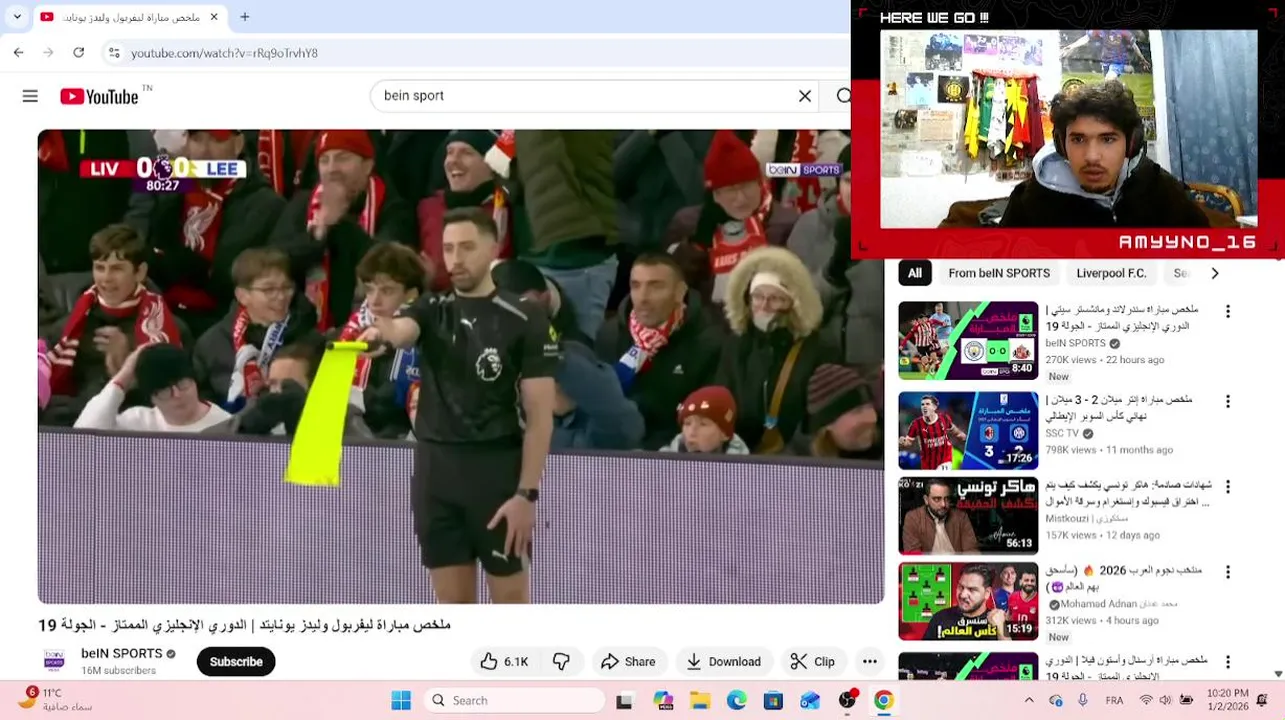The image size is (1285, 720).
Task: Select the 'From beIN SPORTS' chip
Action: pos(999,273)
